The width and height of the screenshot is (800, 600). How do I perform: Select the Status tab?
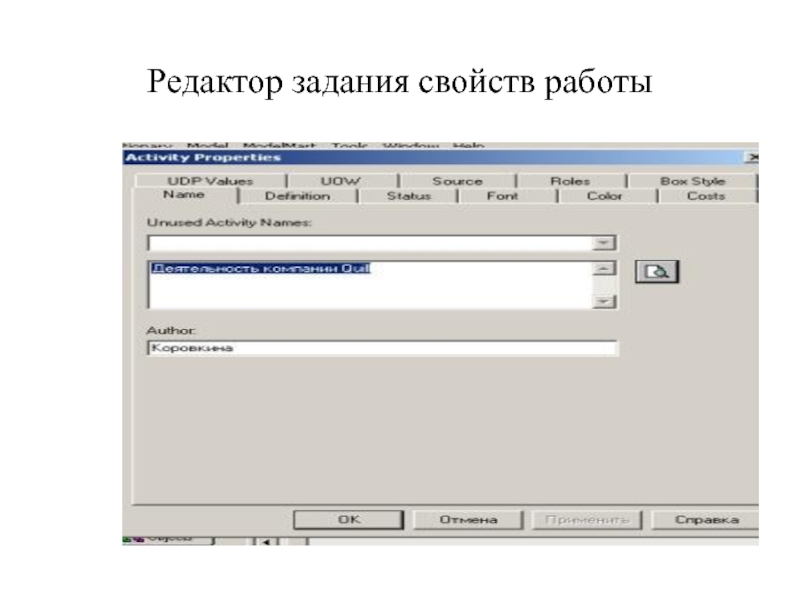408,196
